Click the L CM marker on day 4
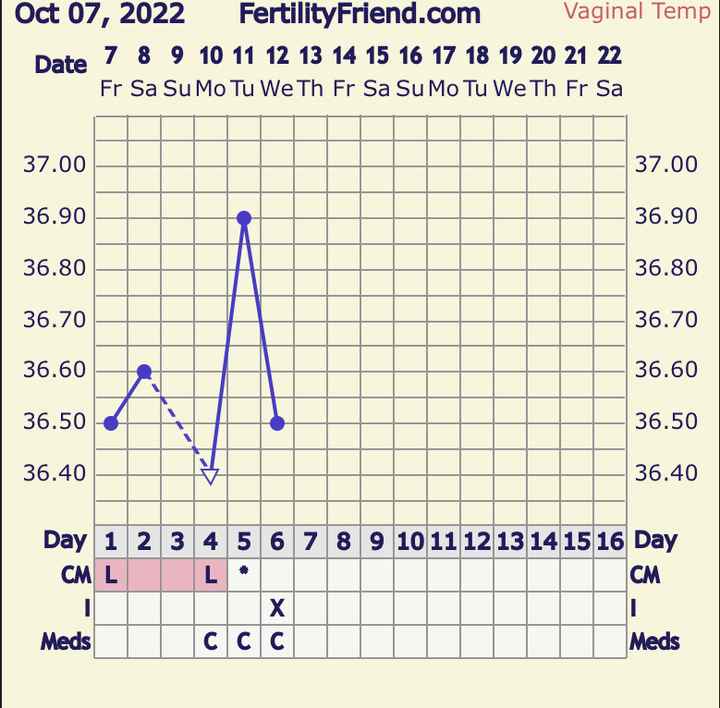This screenshot has height=708, width=720. [x=210, y=575]
